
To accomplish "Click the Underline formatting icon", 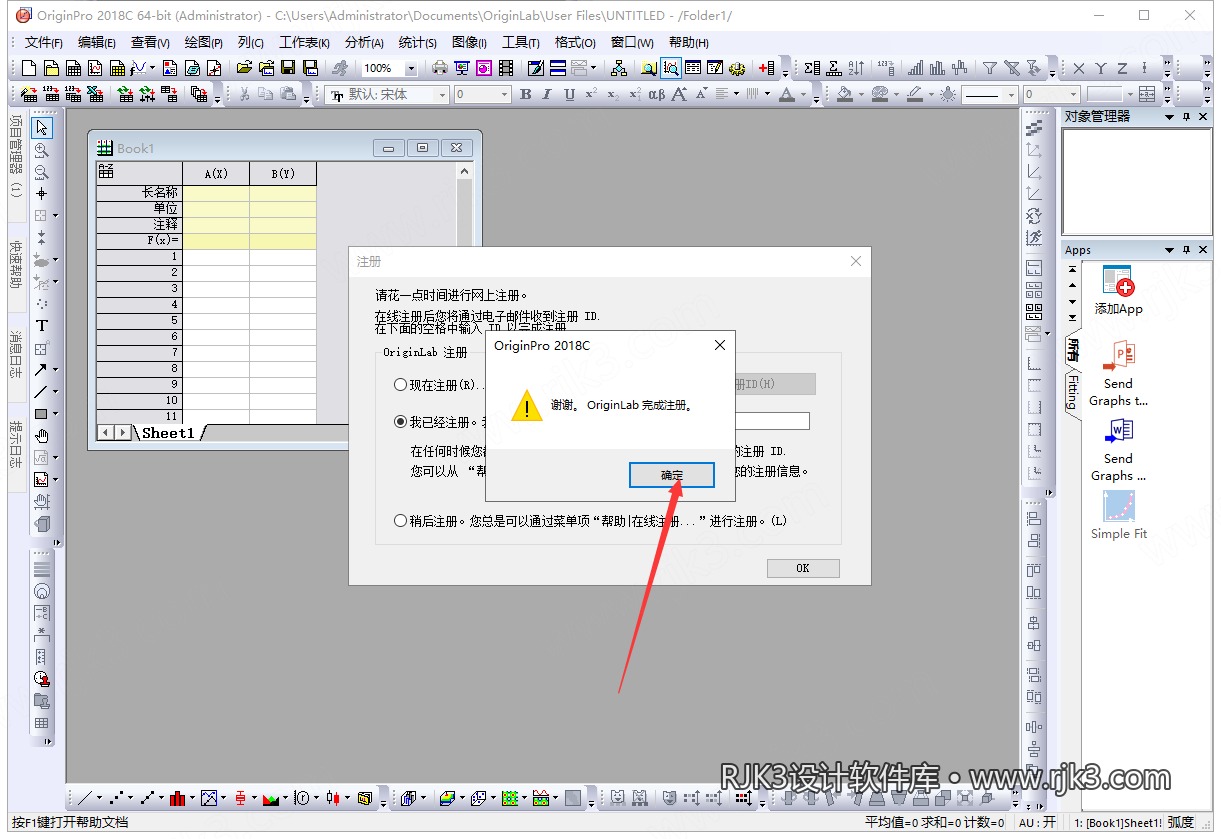I will click(569, 94).
